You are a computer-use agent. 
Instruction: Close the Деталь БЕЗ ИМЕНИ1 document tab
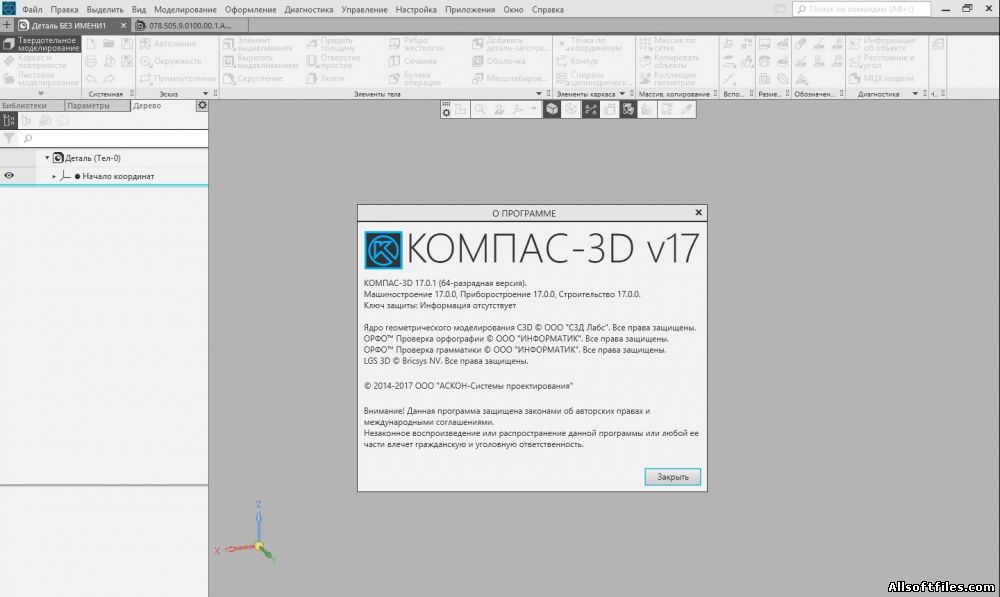(124, 26)
